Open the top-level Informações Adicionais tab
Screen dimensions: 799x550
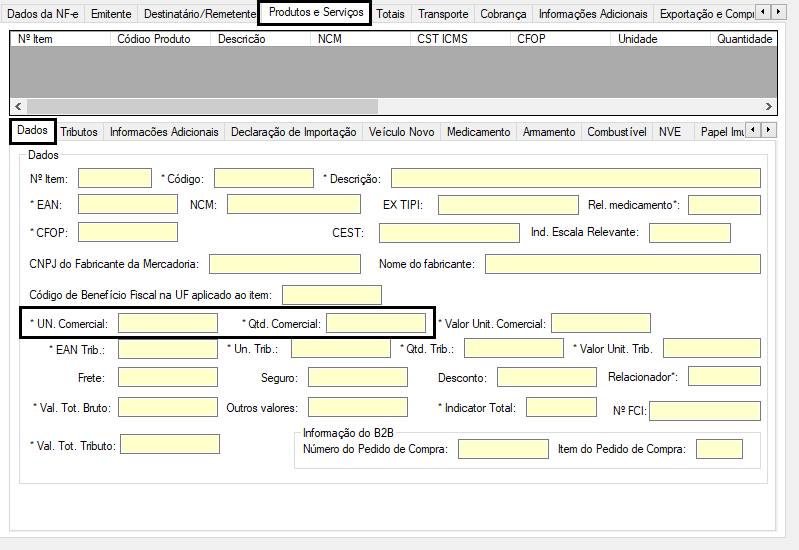(x=593, y=14)
